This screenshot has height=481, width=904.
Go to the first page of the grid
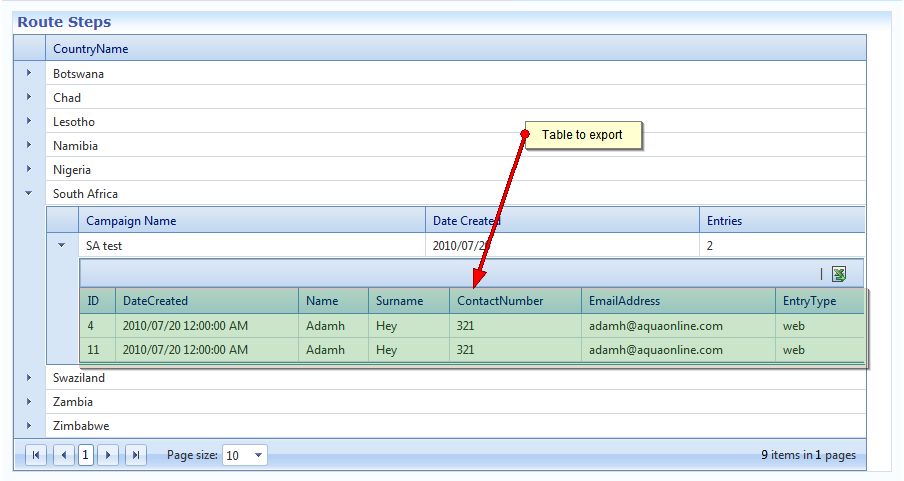click(x=36, y=455)
